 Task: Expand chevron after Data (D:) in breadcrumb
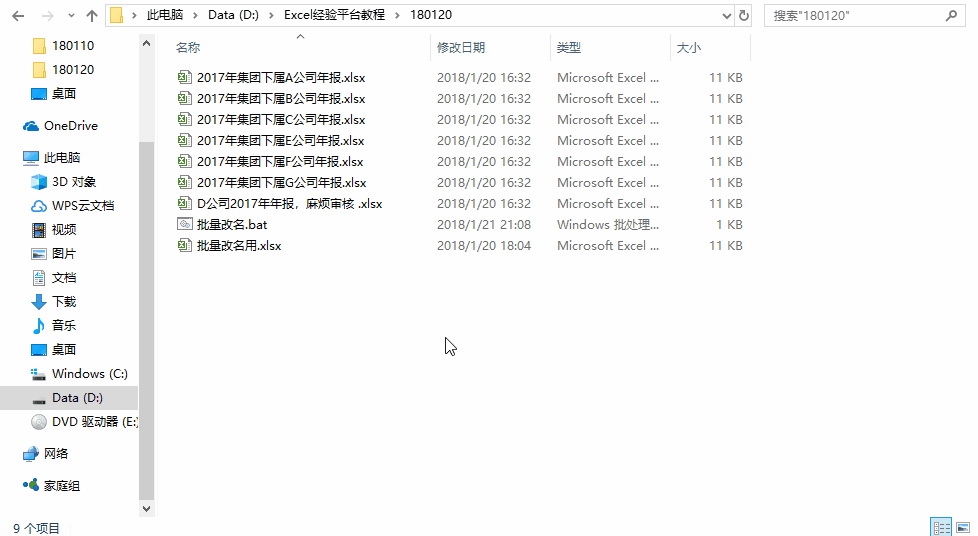[271, 16]
